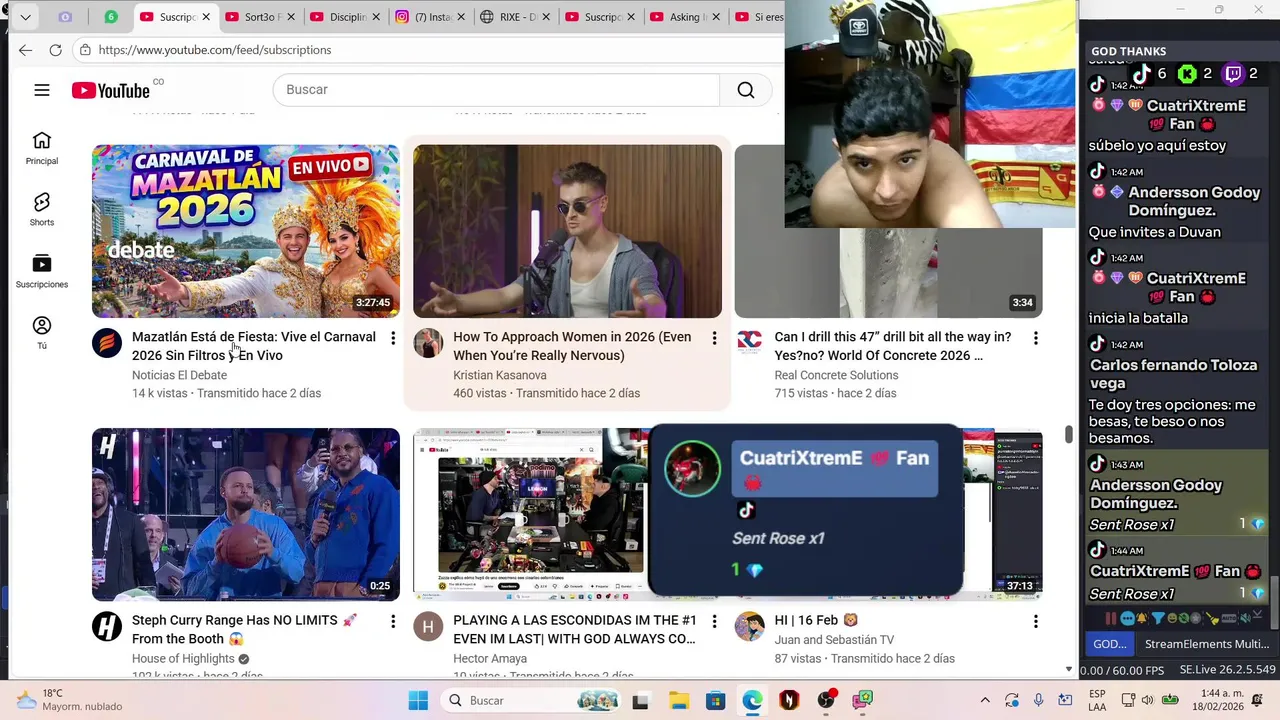Open the Hector Amaya channel name link

coord(490,658)
